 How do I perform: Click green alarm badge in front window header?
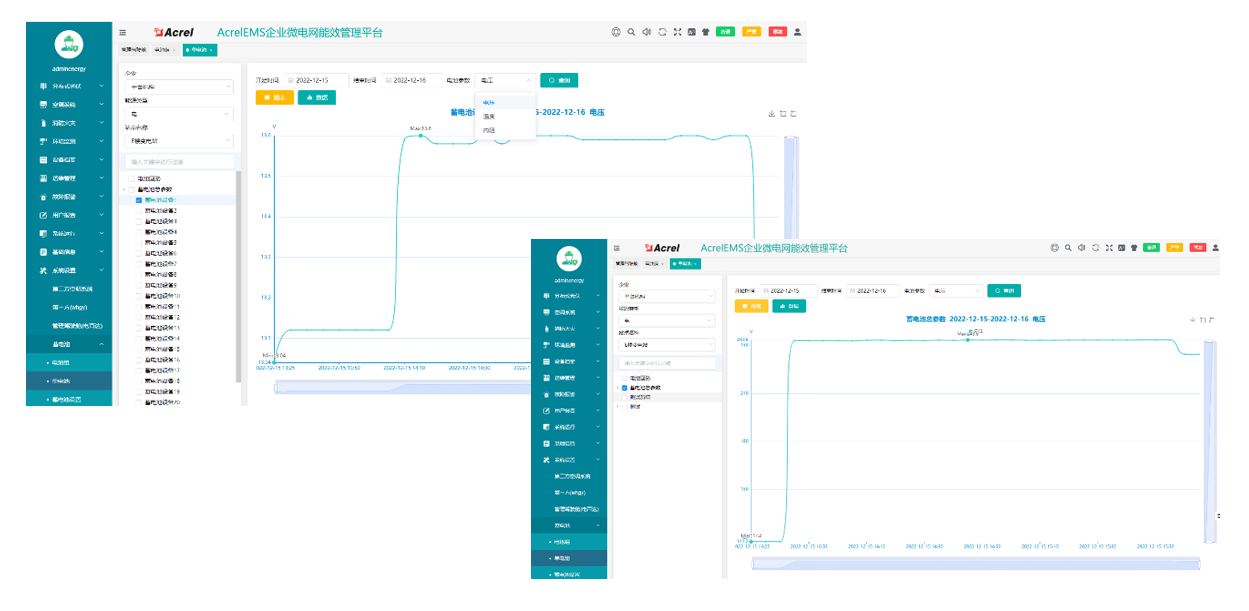tap(1152, 248)
